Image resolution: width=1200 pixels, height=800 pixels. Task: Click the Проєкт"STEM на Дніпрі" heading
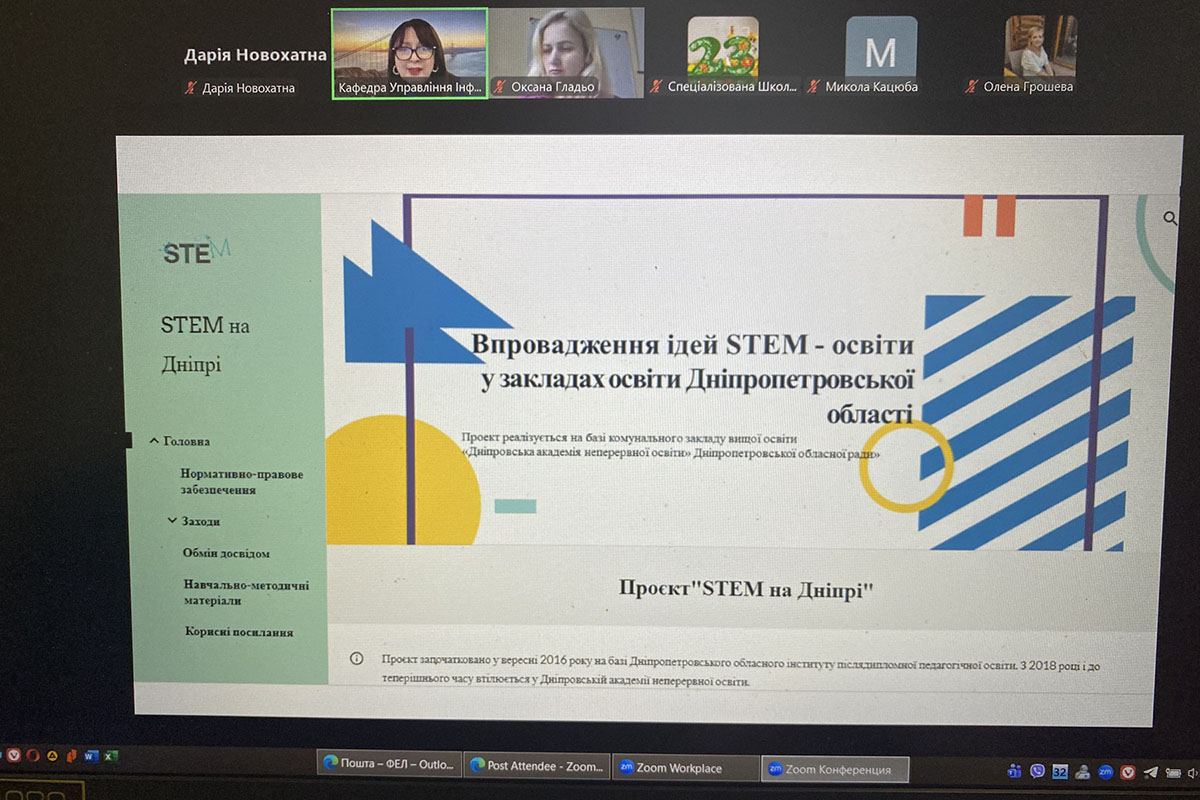[x=746, y=589]
